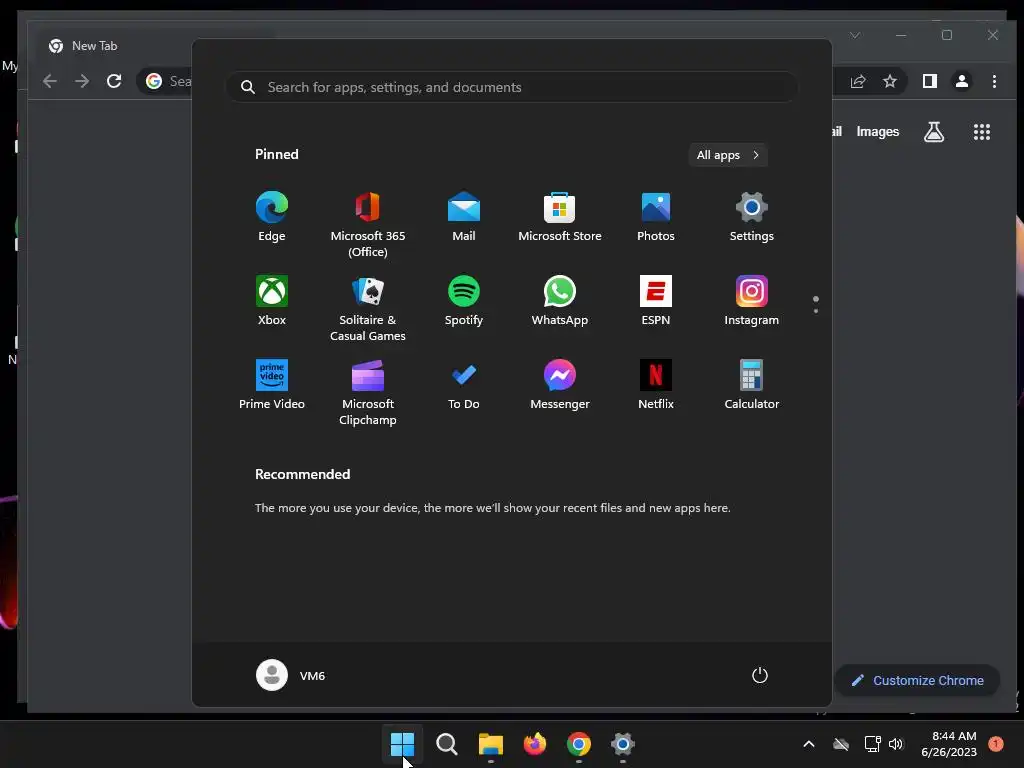
Task: Open Microsoft Clipchamp
Action: coord(368,392)
